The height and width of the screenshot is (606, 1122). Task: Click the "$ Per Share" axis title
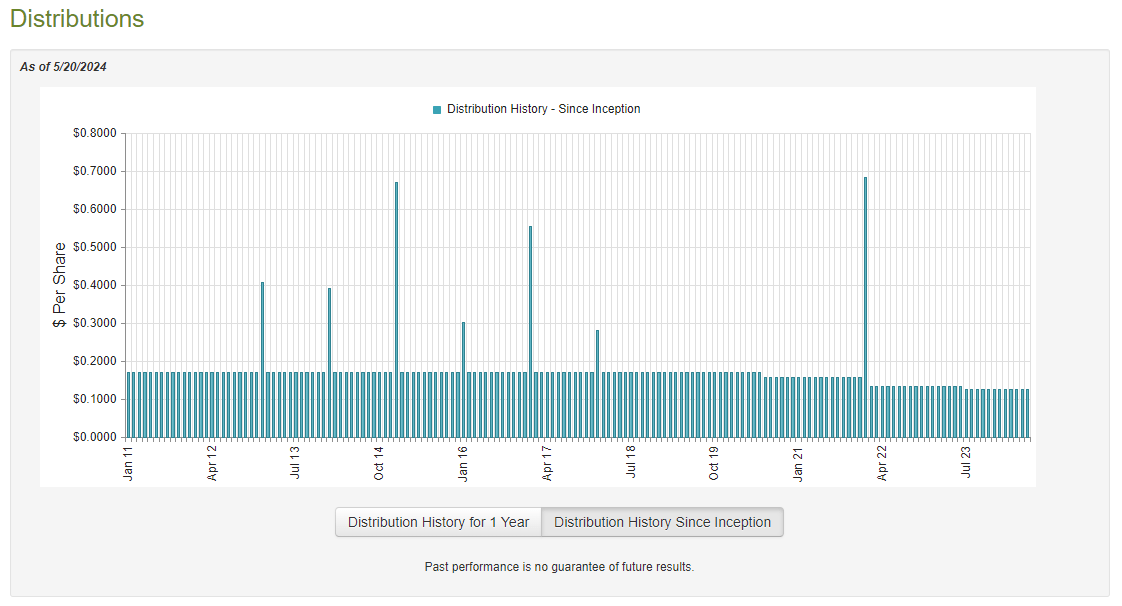[x=60, y=285]
